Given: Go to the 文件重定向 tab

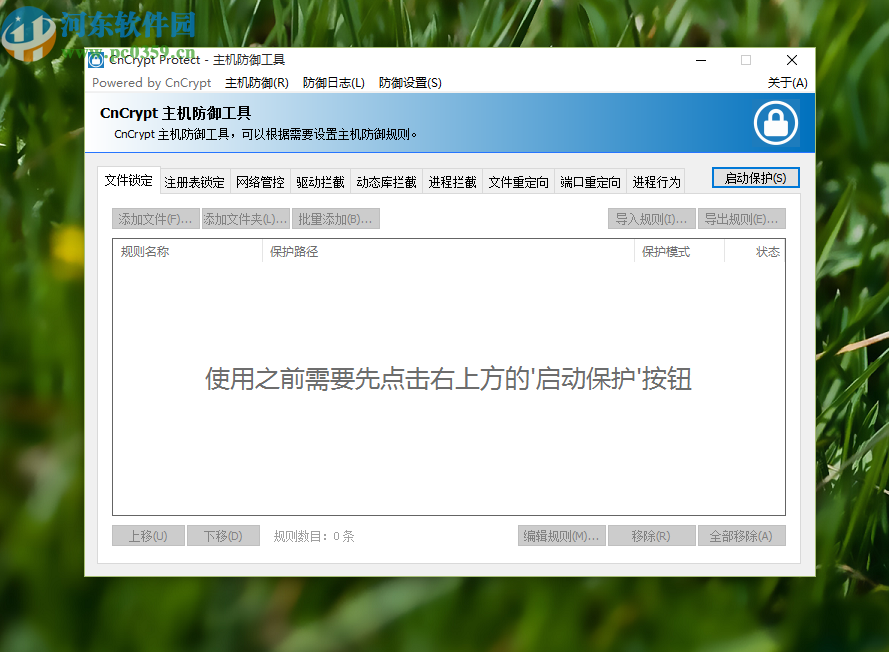Looking at the screenshot, I should coord(518,182).
